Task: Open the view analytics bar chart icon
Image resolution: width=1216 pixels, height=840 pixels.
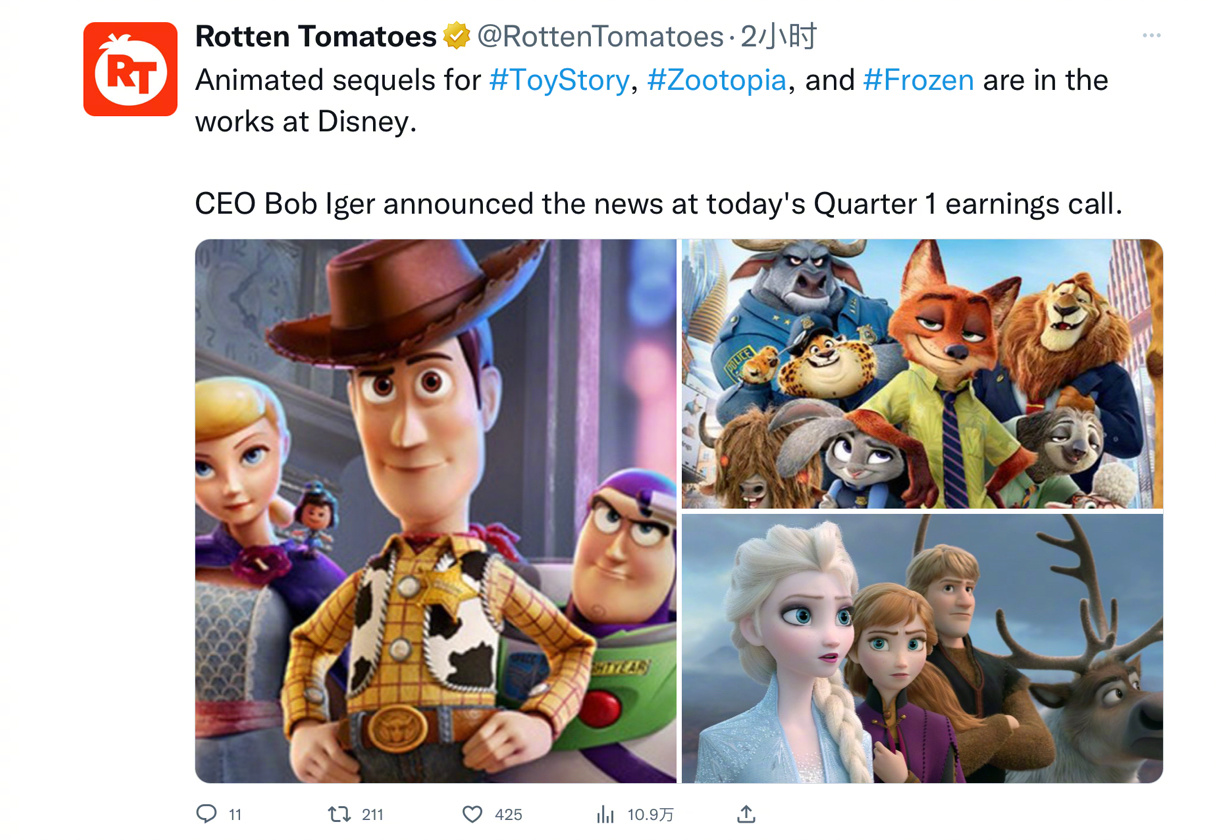Action: click(x=605, y=814)
